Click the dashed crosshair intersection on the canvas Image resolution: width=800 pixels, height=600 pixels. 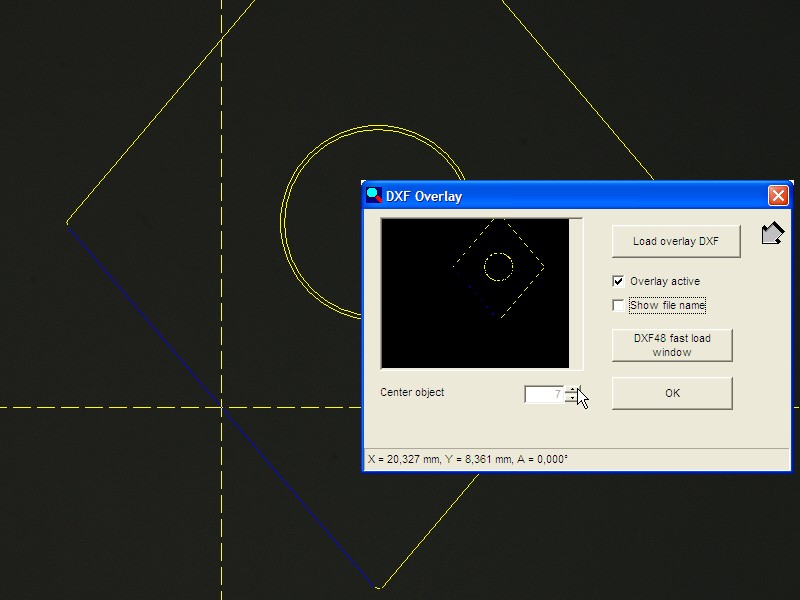click(x=222, y=407)
